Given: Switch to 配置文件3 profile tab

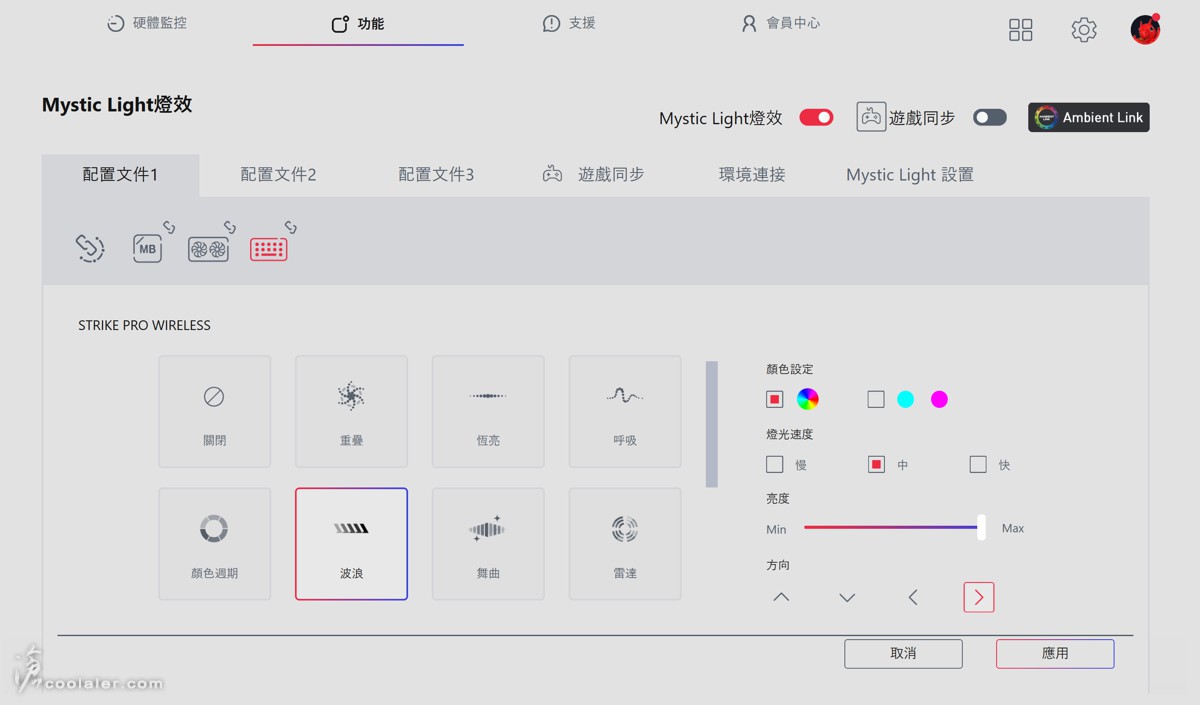Looking at the screenshot, I should click(x=436, y=175).
